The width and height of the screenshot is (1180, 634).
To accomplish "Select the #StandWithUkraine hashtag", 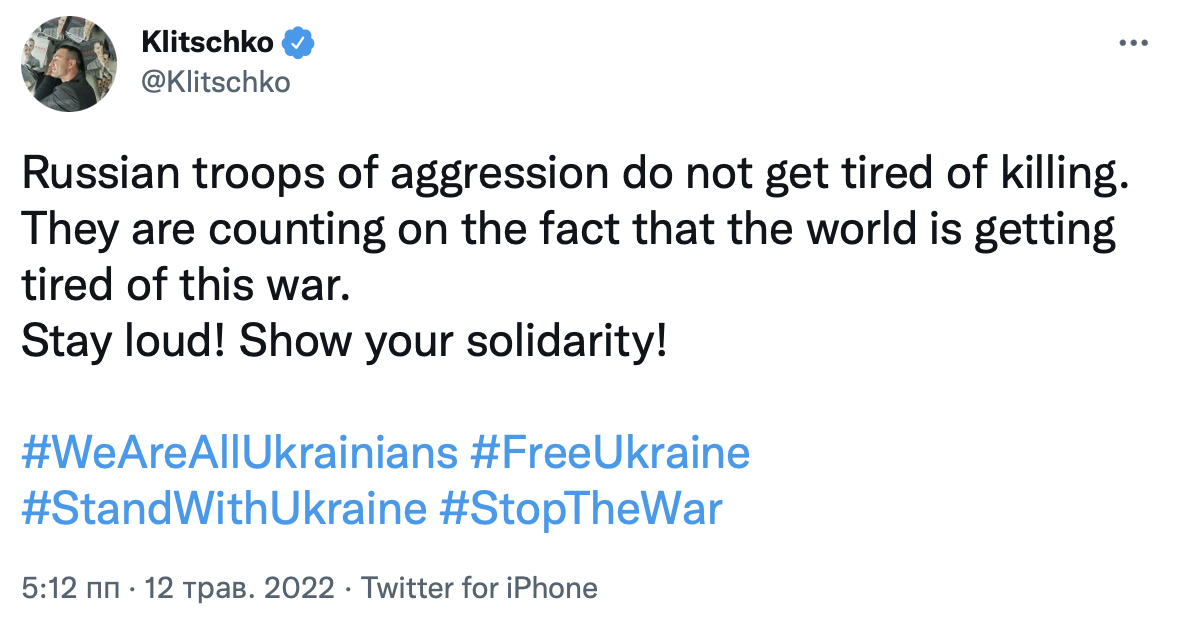I will 223,508.
